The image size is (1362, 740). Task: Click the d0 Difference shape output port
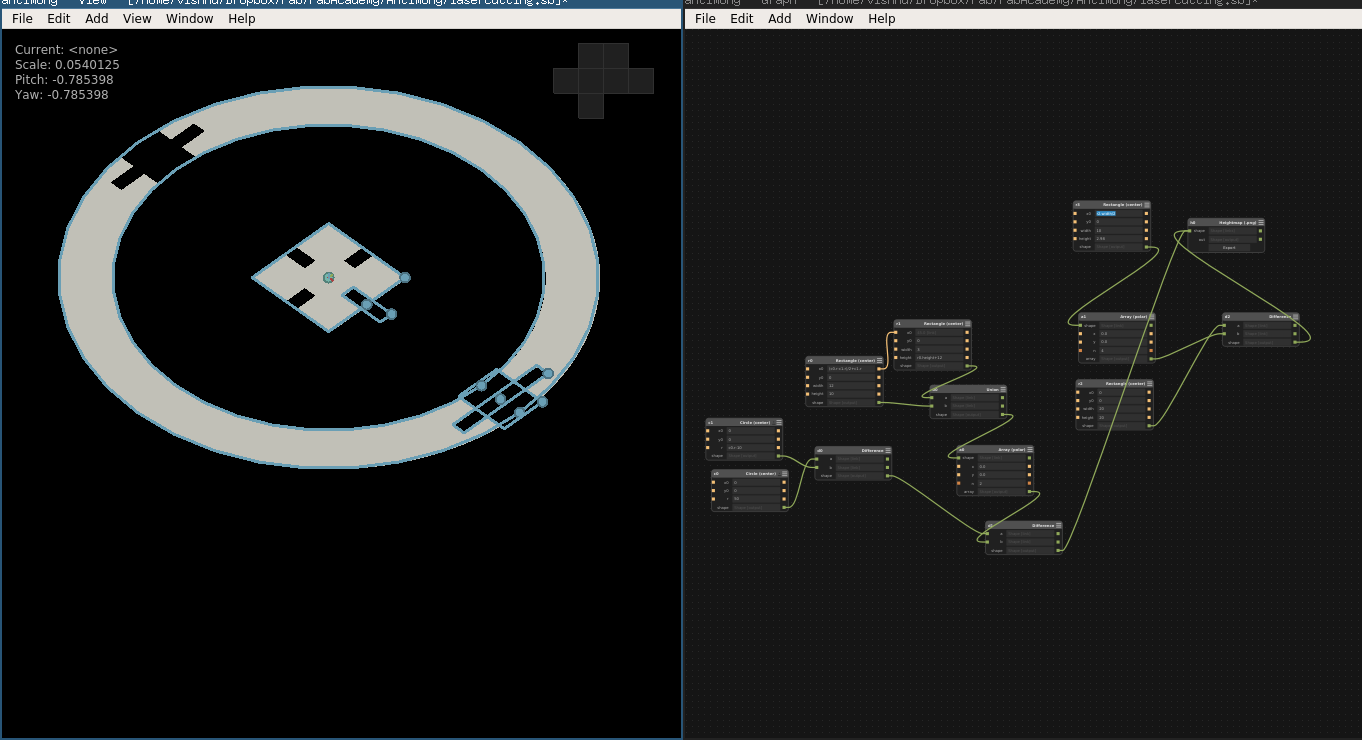pyautogui.click(x=887, y=476)
